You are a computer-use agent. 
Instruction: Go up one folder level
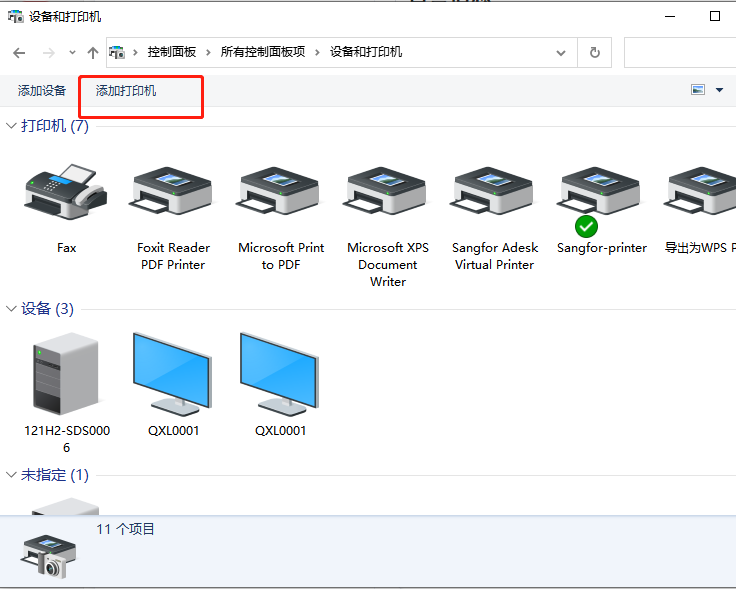pyautogui.click(x=93, y=53)
